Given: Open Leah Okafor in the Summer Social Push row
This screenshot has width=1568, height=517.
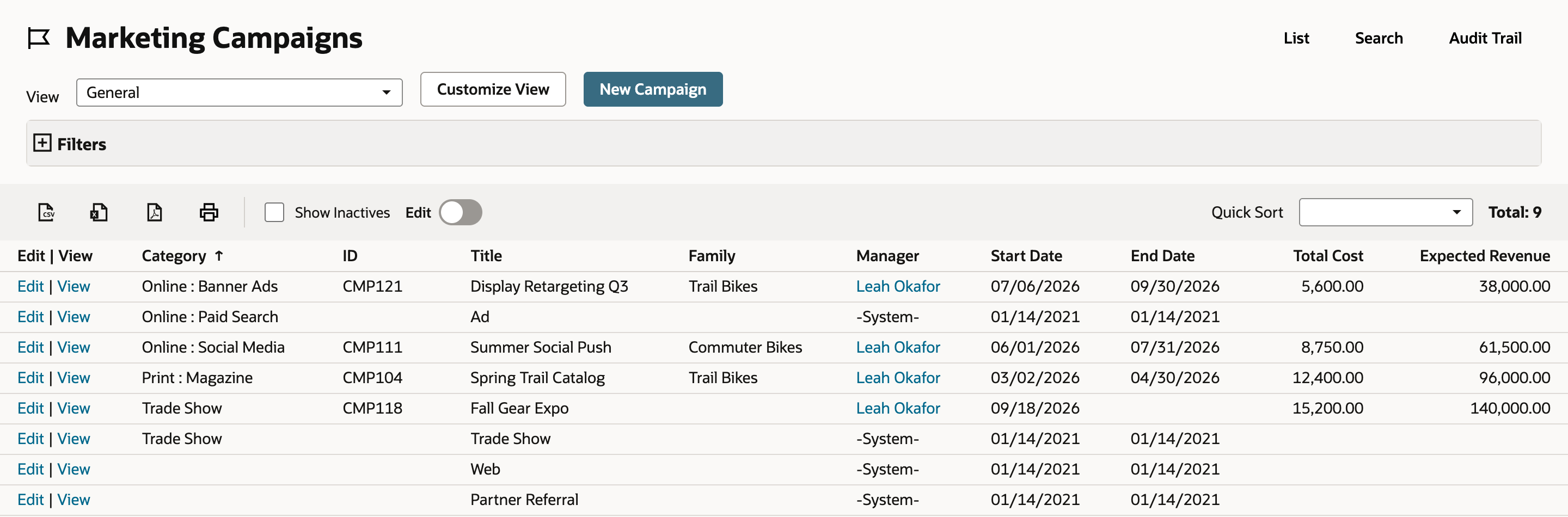Looking at the screenshot, I should tap(898, 347).
